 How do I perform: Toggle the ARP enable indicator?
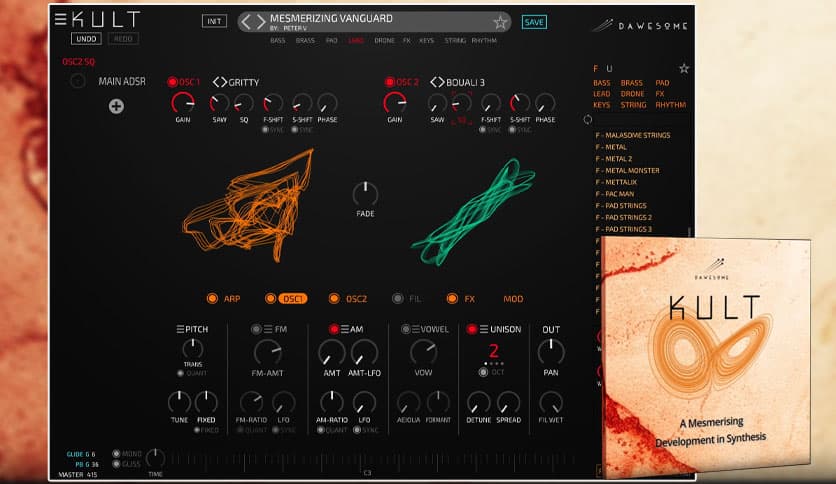click(x=212, y=299)
